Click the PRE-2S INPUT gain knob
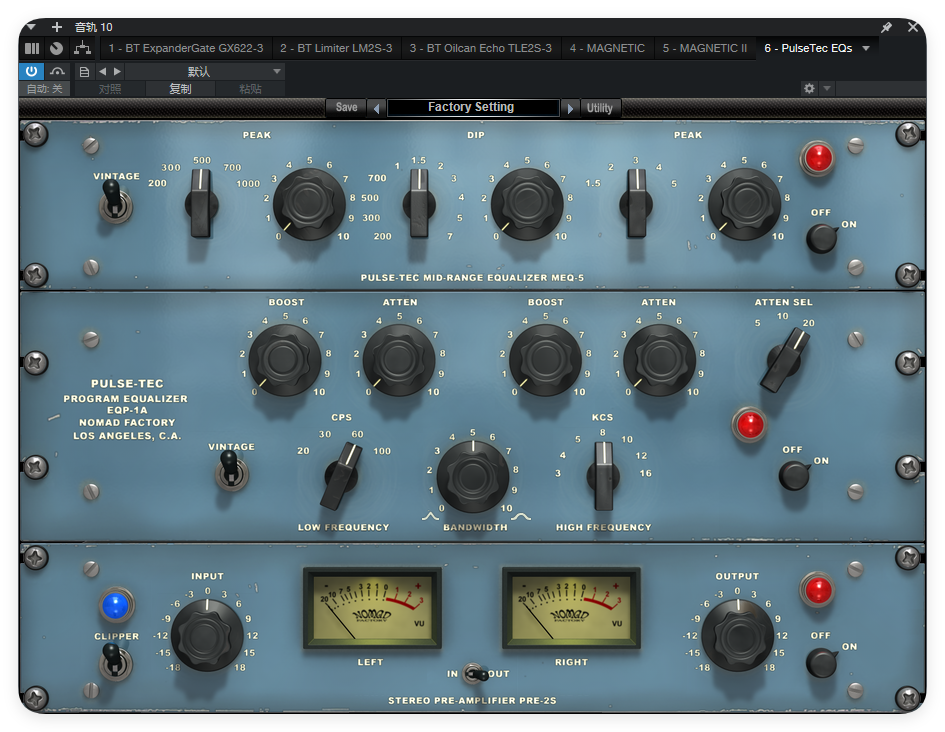The width and height of the screenshot is (945, 732). pyautogui.click(x=207, y=636)
